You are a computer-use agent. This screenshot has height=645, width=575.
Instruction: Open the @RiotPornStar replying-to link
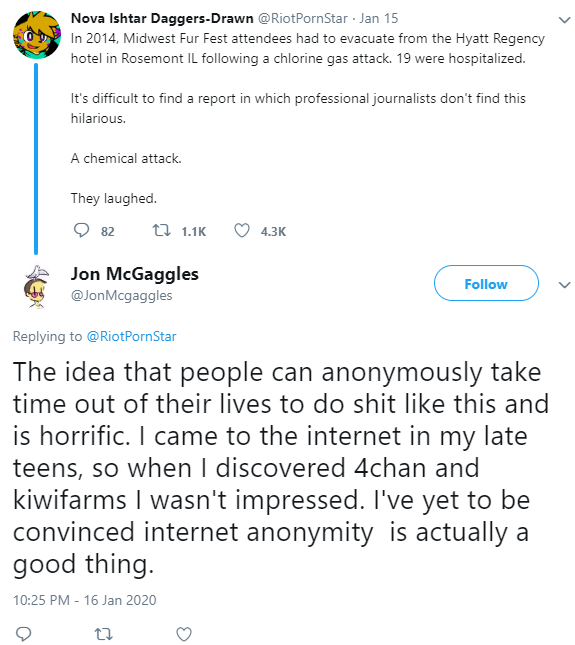coord(131,336)
